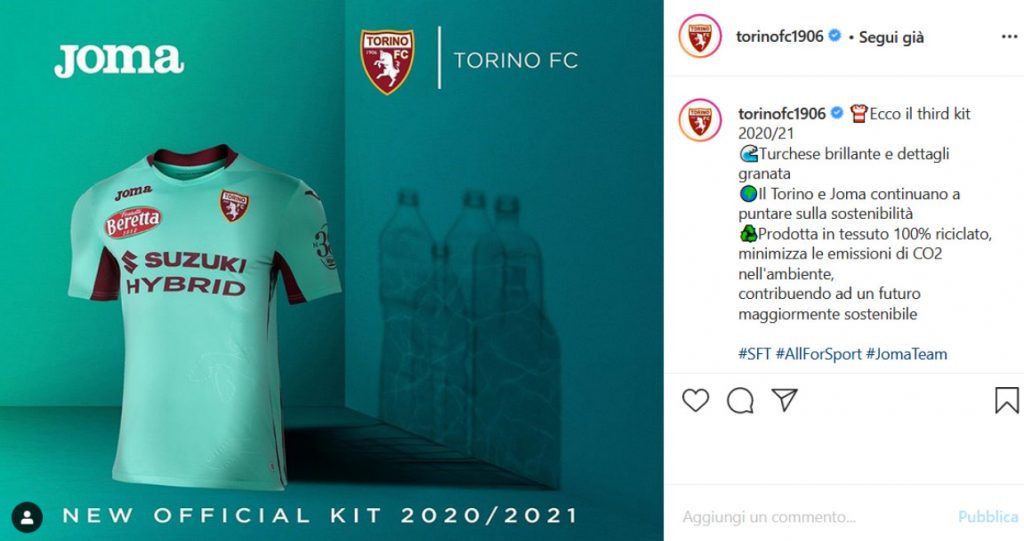1024x541 pixels.
Task: Like the post with the heart icon
Action: (696, 400)
